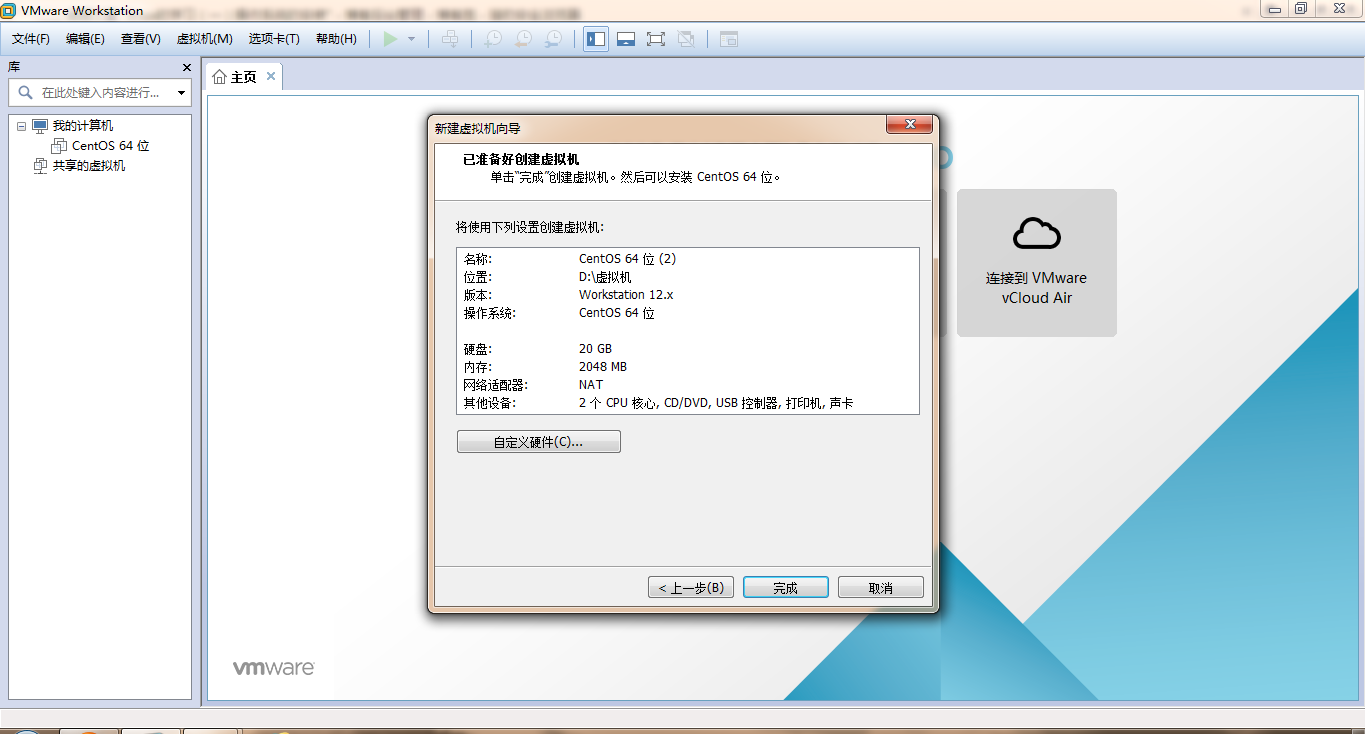
Task: Open the power options arrow beside the play icon
Action: pyautogui.click(x=411, y=39)
